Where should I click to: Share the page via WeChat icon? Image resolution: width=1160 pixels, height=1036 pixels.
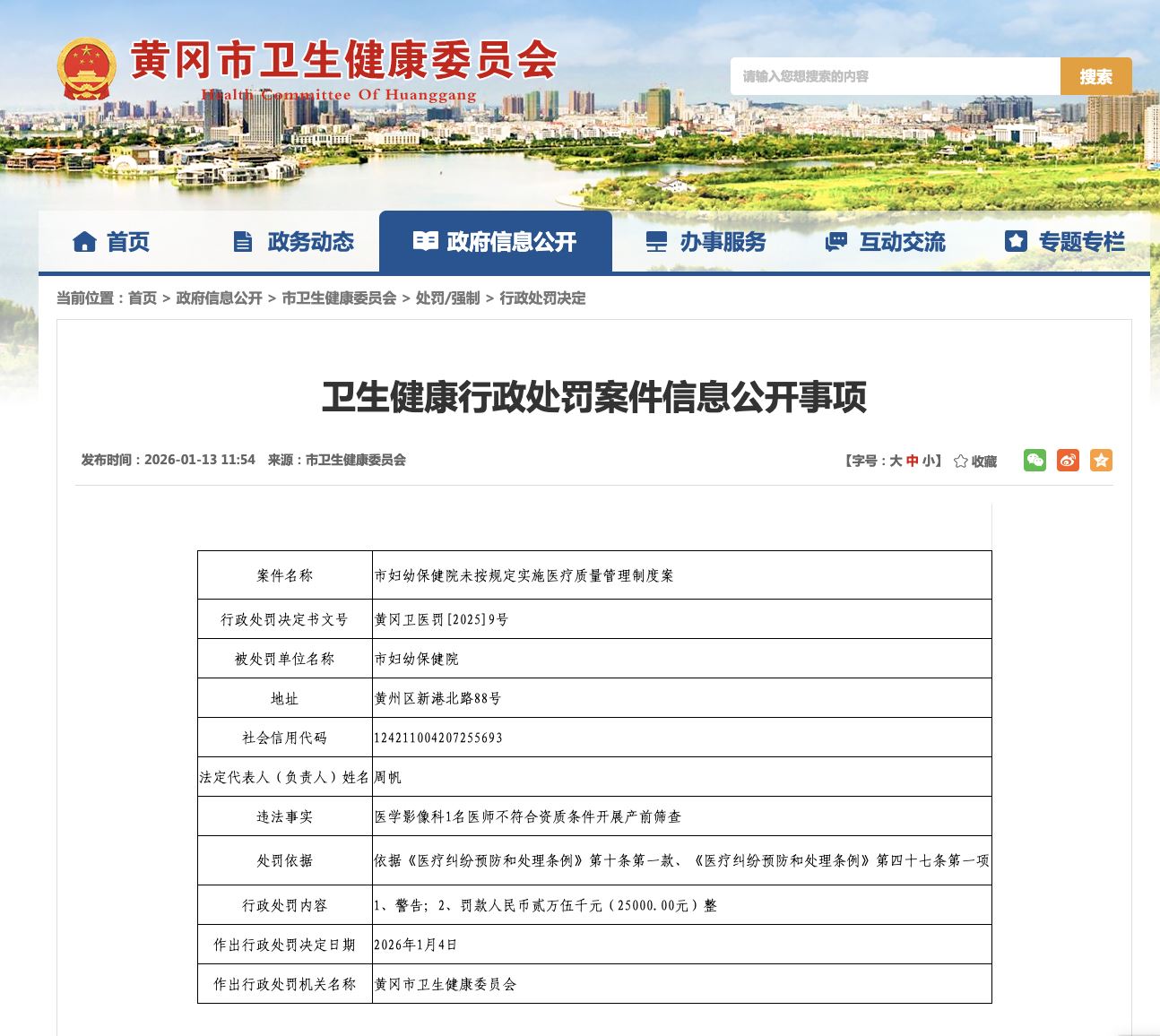point(1034,461)
